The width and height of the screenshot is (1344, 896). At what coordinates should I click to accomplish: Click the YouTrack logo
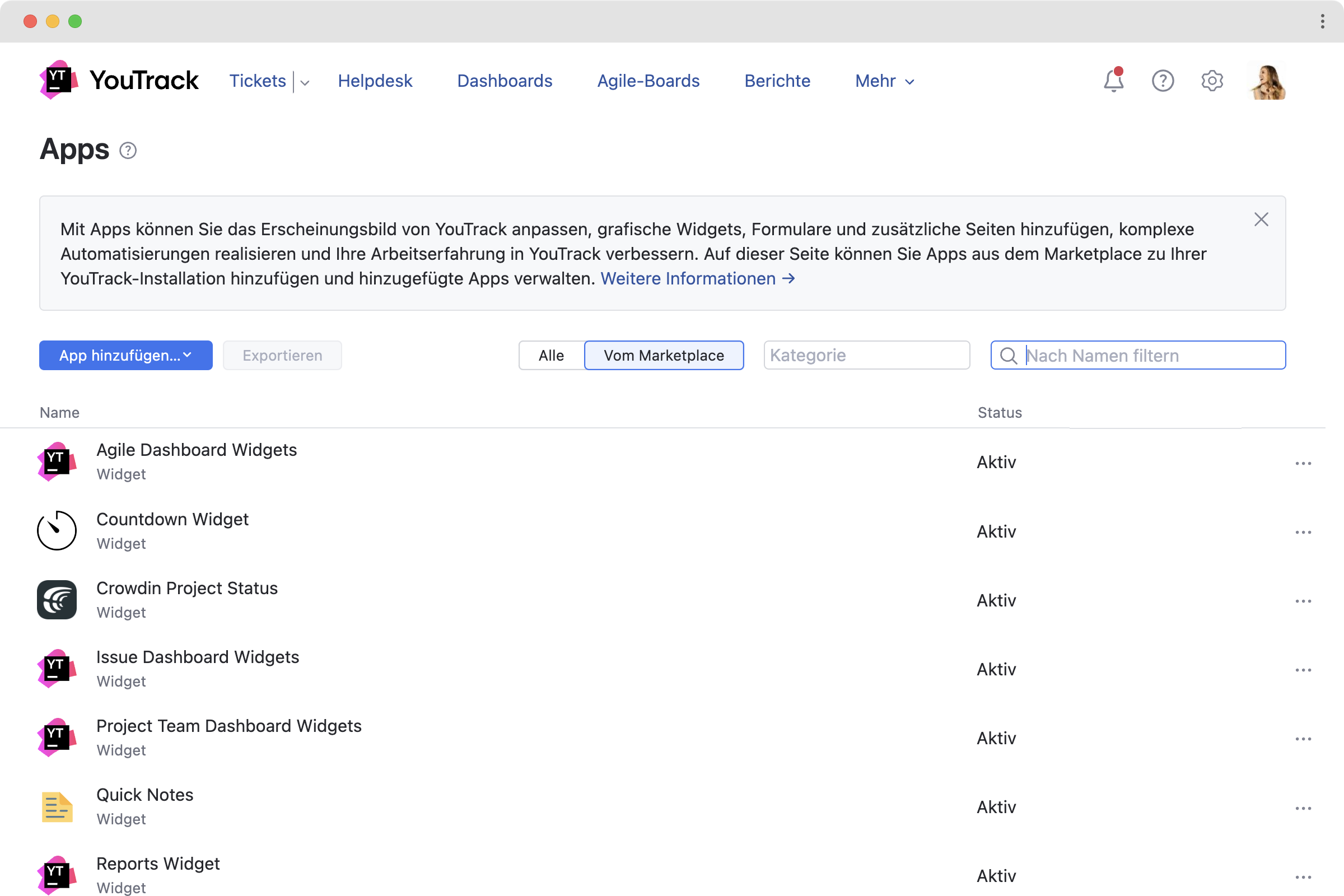(119, 80)
